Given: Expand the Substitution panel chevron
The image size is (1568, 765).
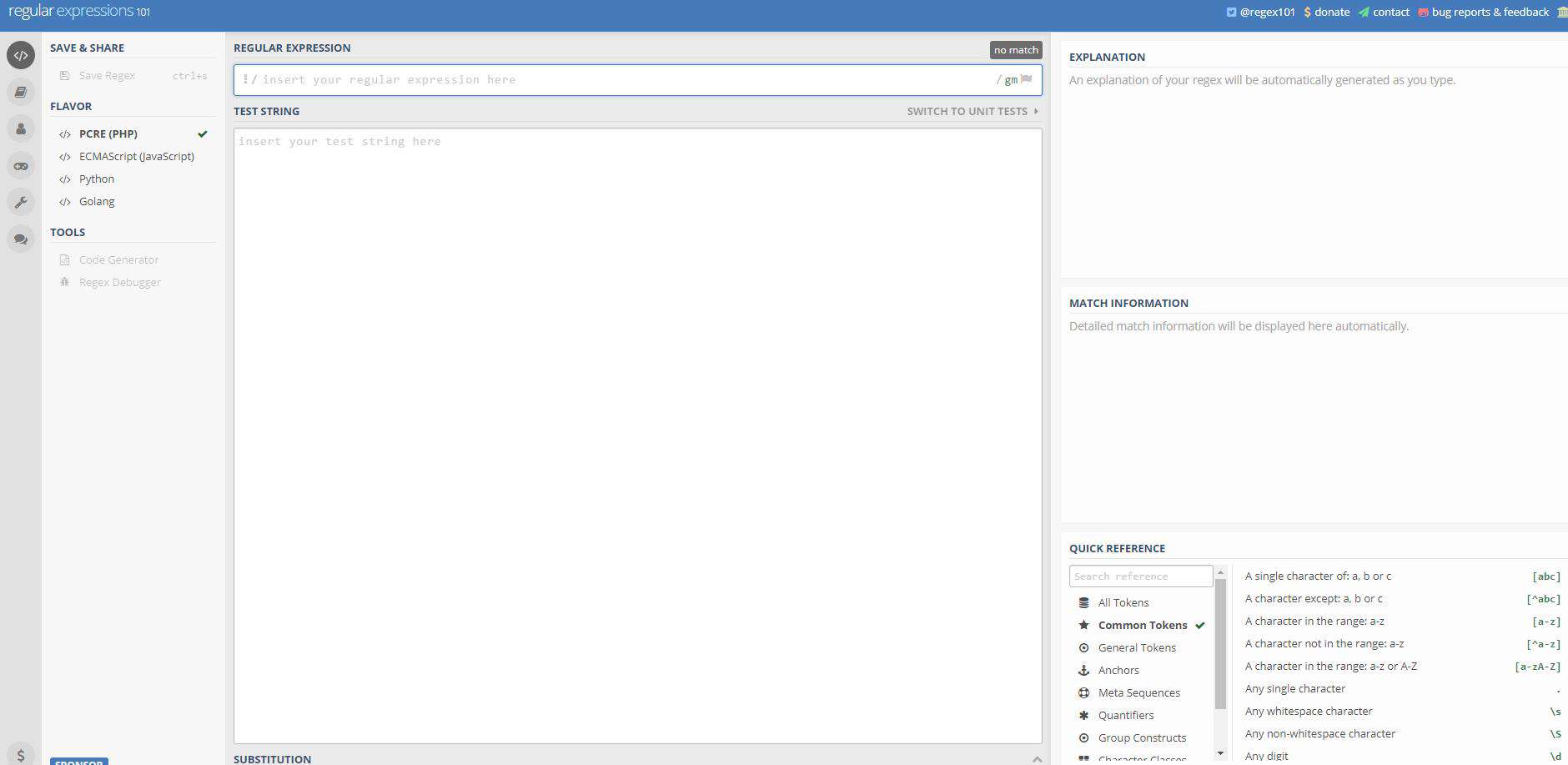Looking at the screenshot, I should [x=1037, y=758].
